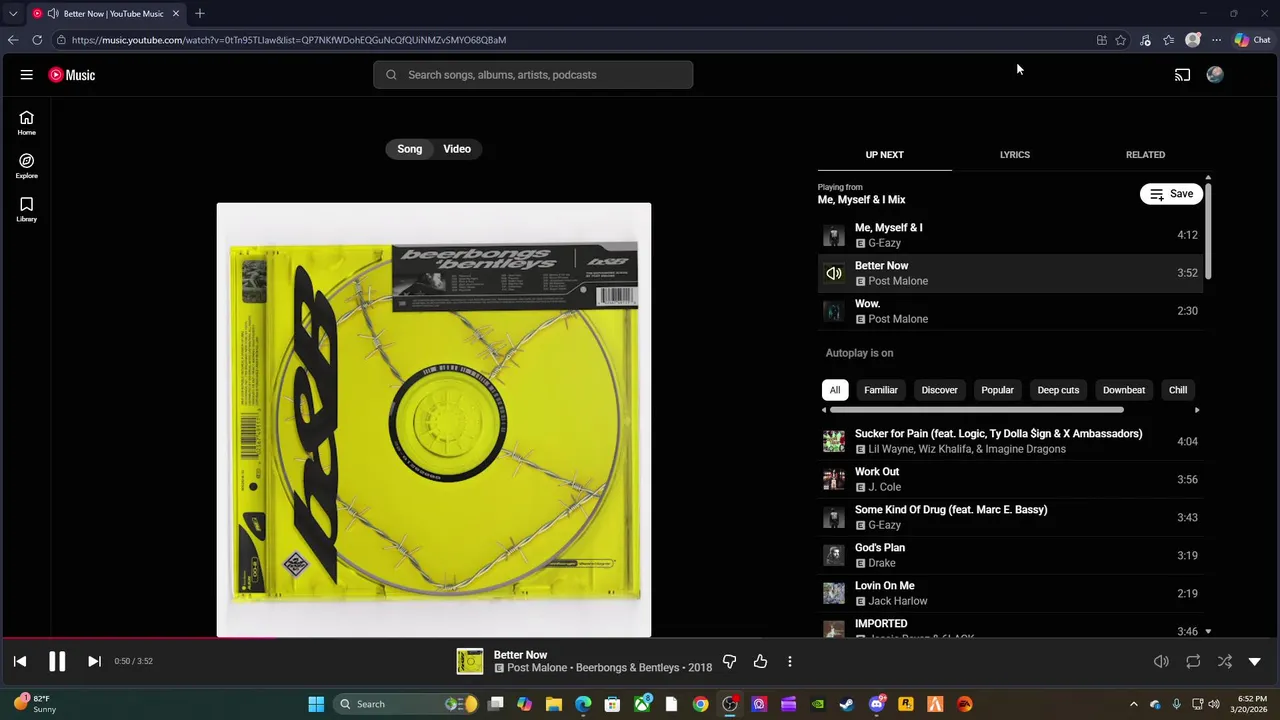Open the YouTube Music hamburger guide menu

click(27, 75)
